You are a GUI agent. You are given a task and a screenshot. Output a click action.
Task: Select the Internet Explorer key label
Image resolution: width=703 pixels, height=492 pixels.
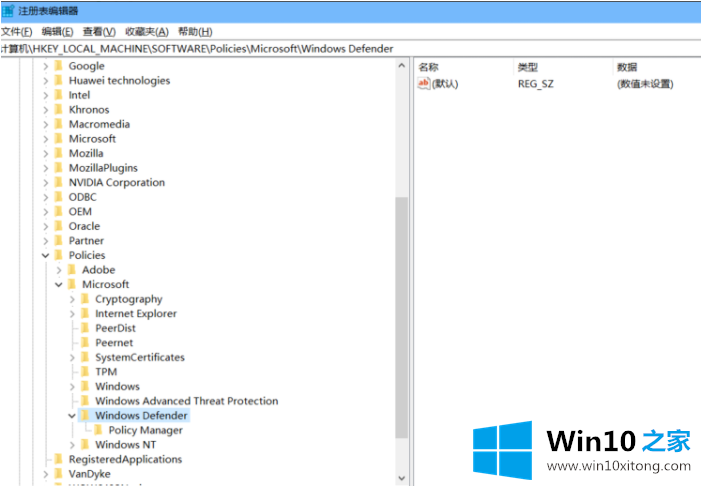tap(136, 313)
